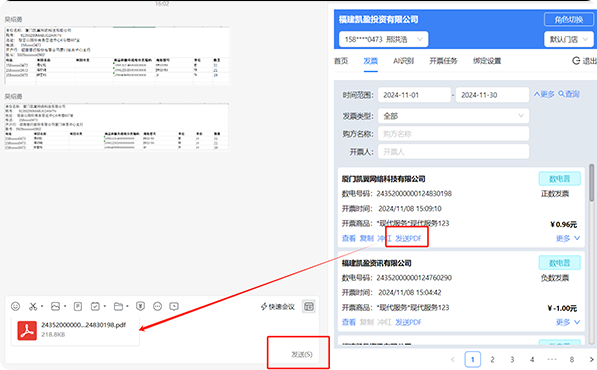Start a 快速会议 quick meeting
Image resolution: width=597 pixels, height=370 pixels.
[x=278, y=306]
